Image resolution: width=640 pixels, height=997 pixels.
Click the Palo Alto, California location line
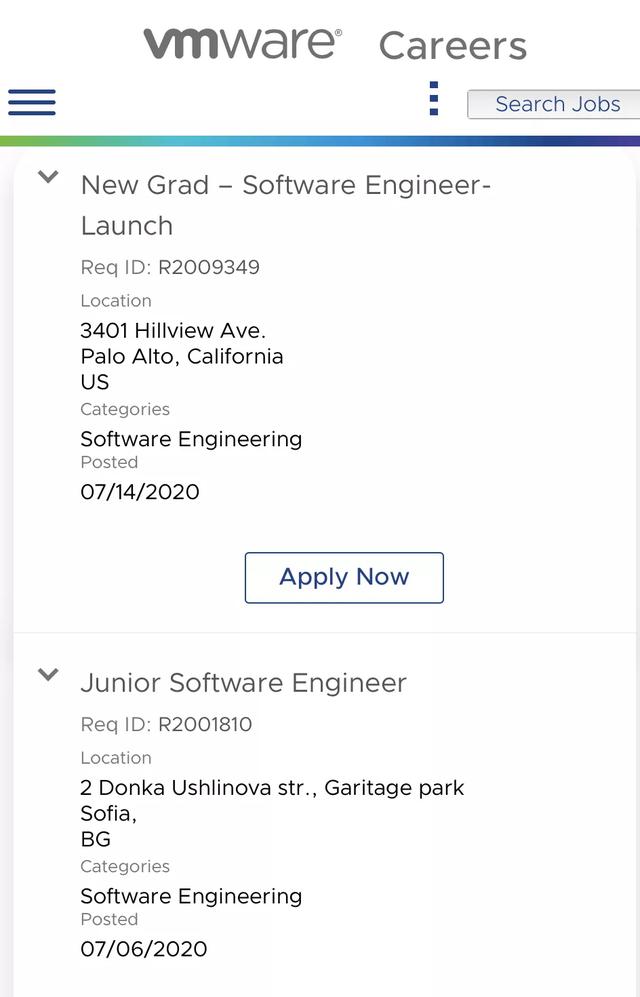click(181, 356)
